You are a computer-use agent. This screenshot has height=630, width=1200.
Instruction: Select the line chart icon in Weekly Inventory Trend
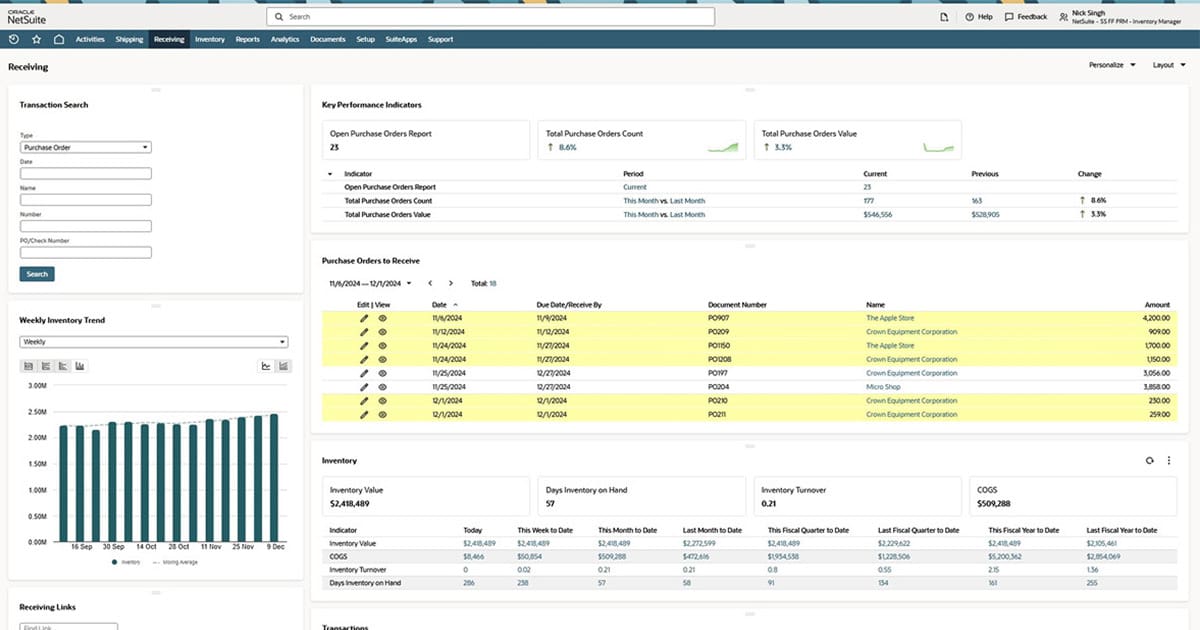pyautogui.click(x=266, y=365)
